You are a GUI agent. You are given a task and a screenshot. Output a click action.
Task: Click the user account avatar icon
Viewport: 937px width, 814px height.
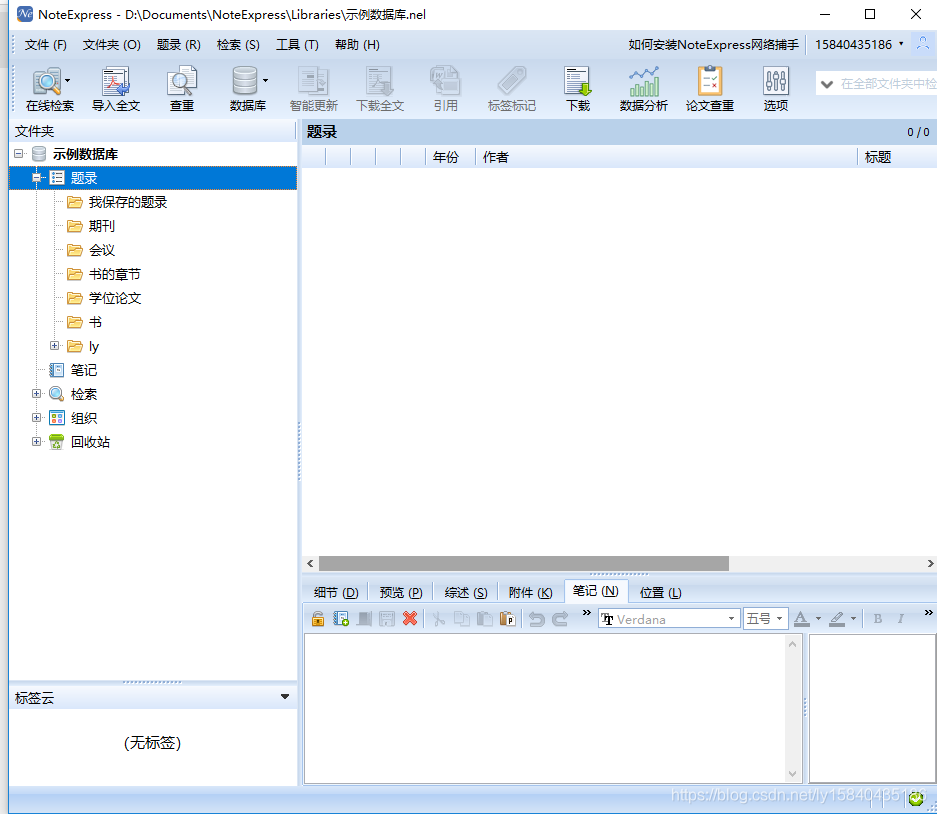pyautogui.click(x=923, y=44)
